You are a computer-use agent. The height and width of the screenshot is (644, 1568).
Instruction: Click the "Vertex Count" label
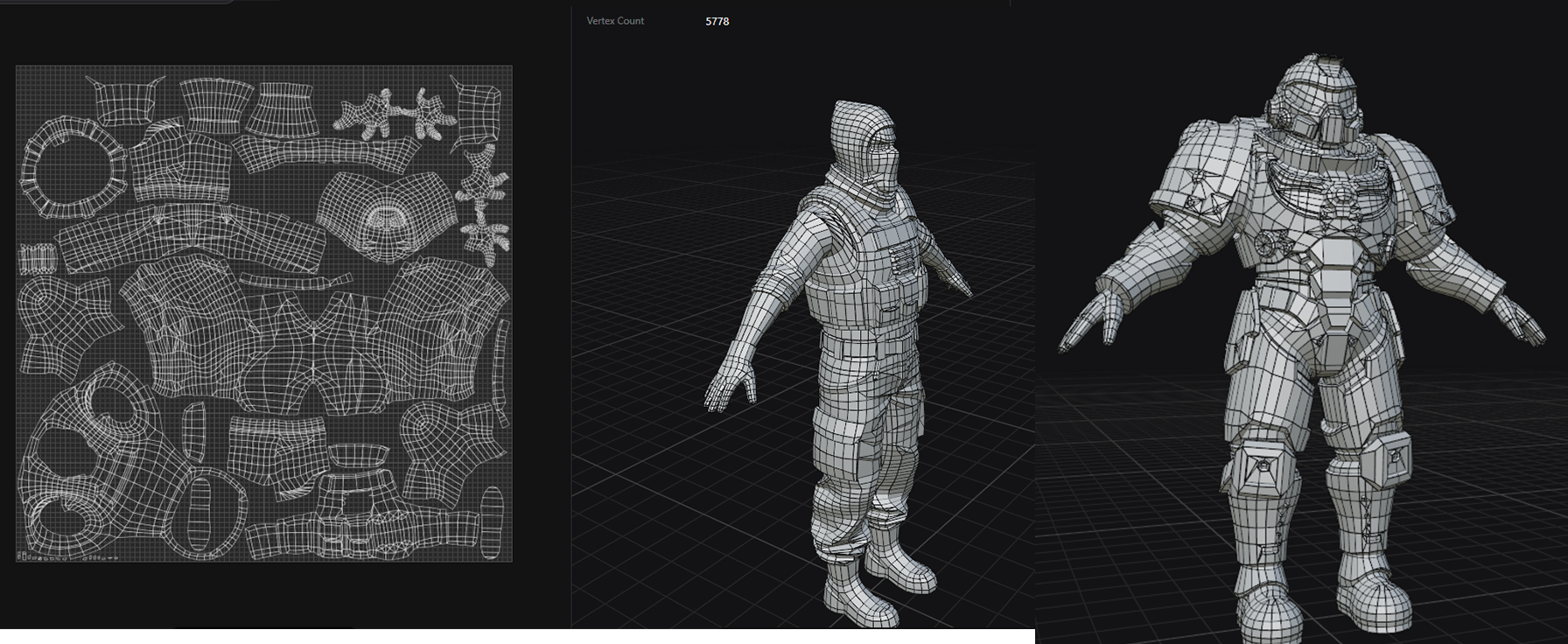tap(615, 21)
